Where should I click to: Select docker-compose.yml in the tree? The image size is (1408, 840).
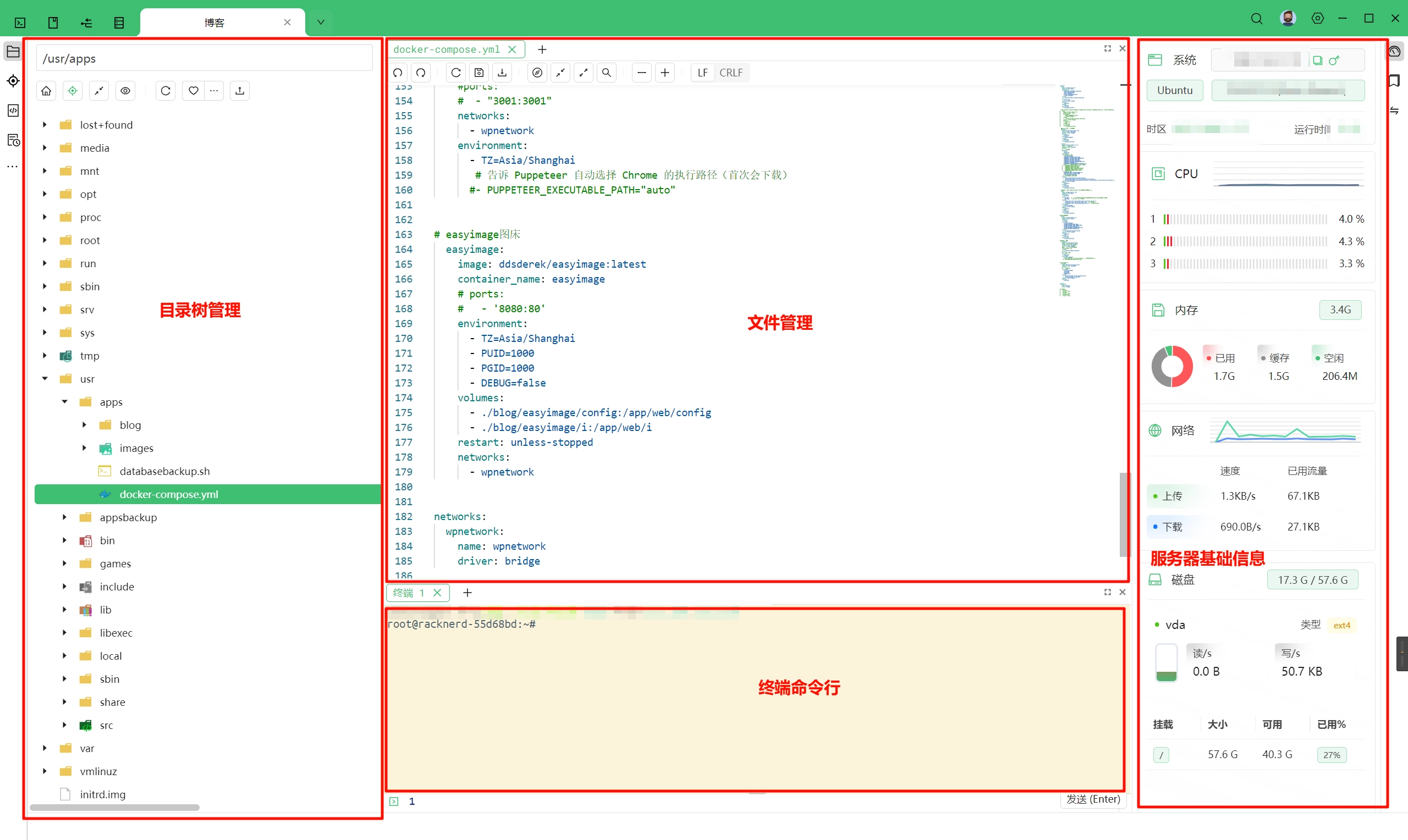[x=207, y=494]
